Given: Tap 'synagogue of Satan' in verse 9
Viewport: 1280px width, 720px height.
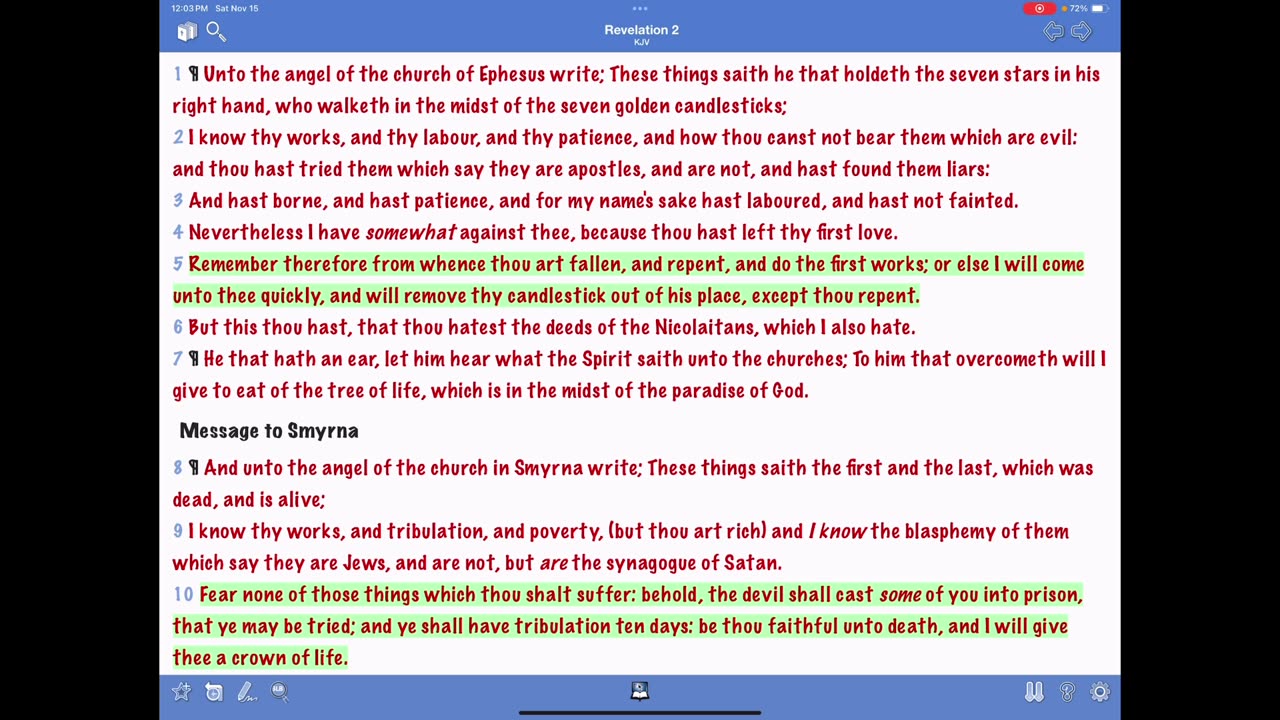Looking at the screenshot, I should coord(693,563).
